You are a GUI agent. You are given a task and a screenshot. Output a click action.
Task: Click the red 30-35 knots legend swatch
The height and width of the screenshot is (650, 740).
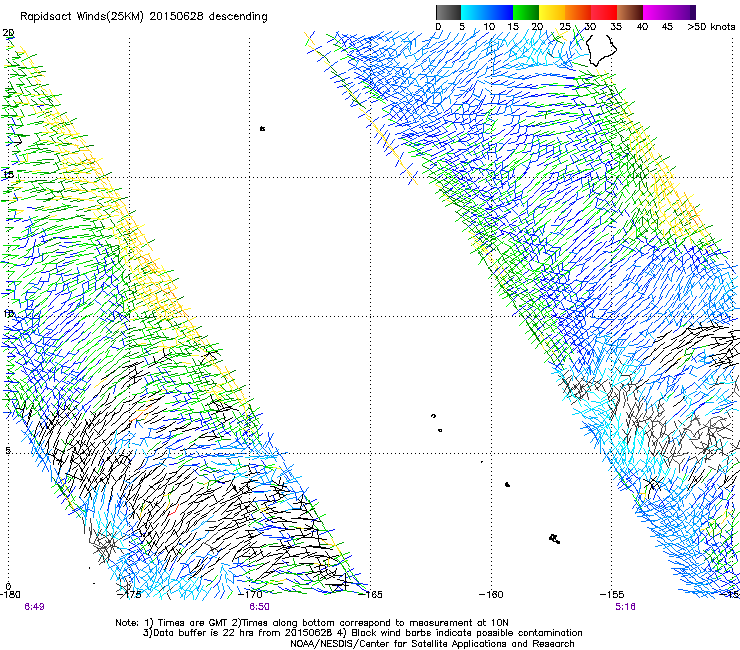pos(604,12)
